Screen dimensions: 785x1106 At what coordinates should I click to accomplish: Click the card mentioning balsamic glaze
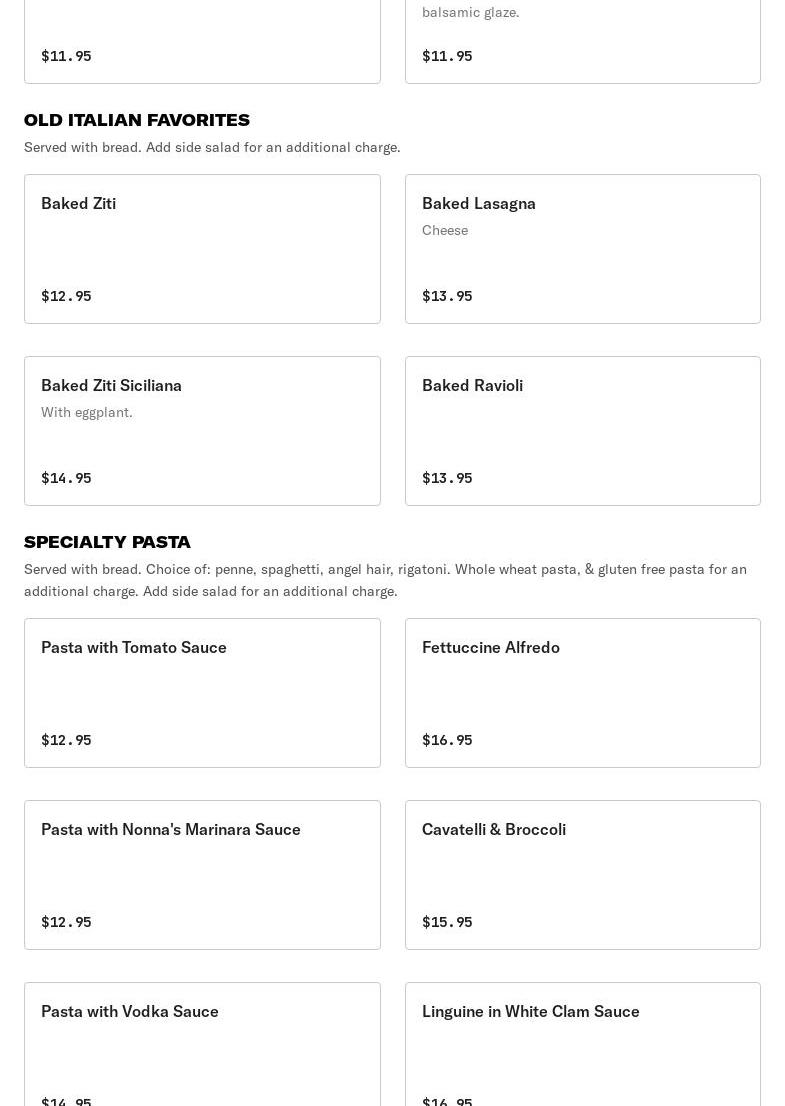[x=582, y=40]
